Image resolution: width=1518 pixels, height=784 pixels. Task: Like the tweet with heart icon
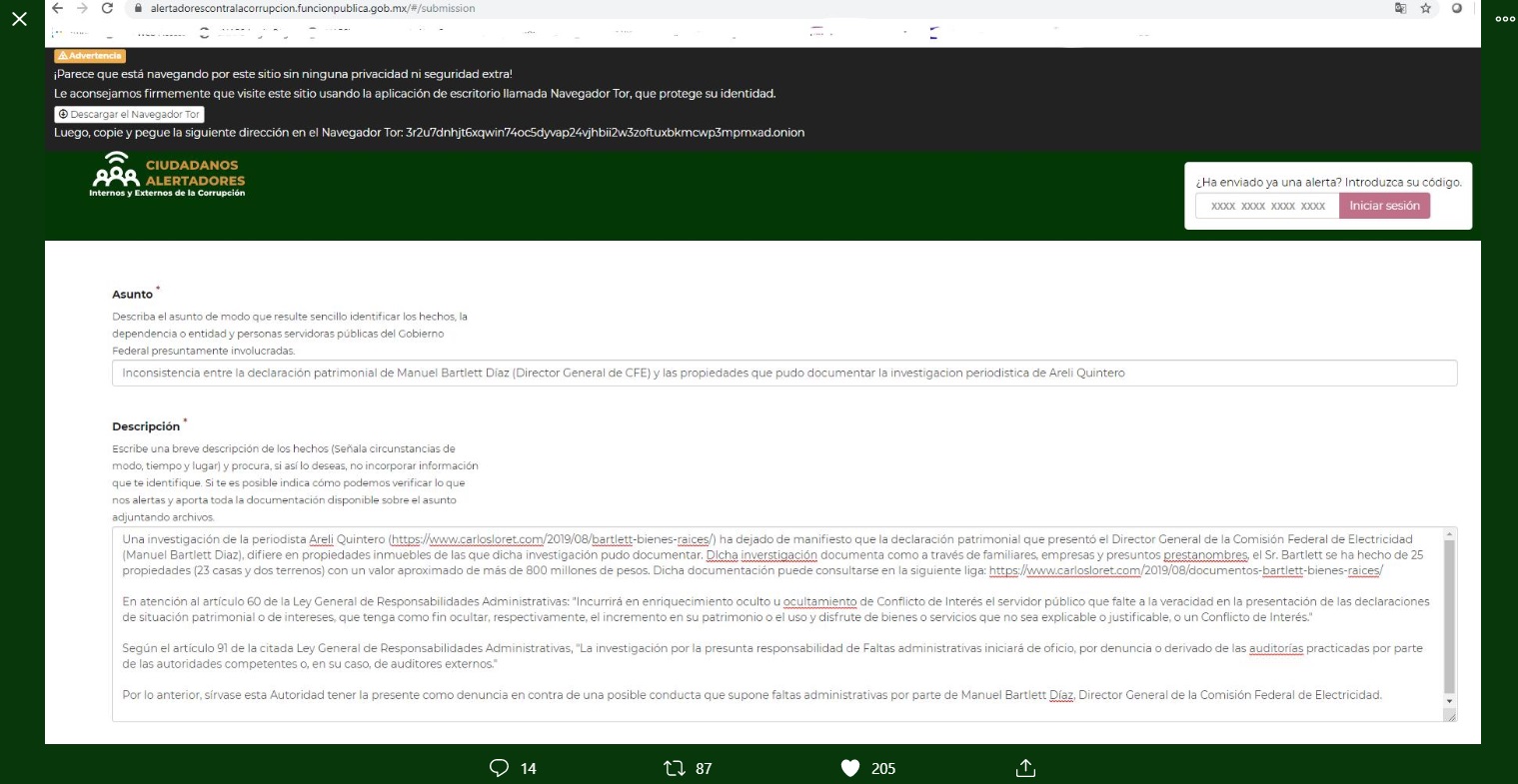coord(850,768)
